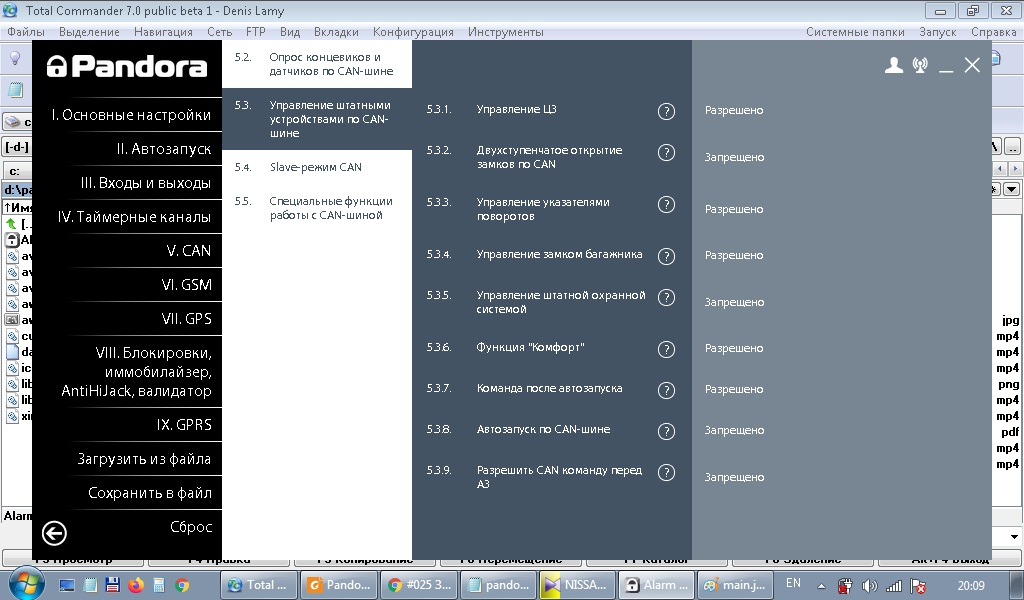Open help for Автозапуск по CAN-шине
This screenshot has width=1024, height=600.
point(666,431)
